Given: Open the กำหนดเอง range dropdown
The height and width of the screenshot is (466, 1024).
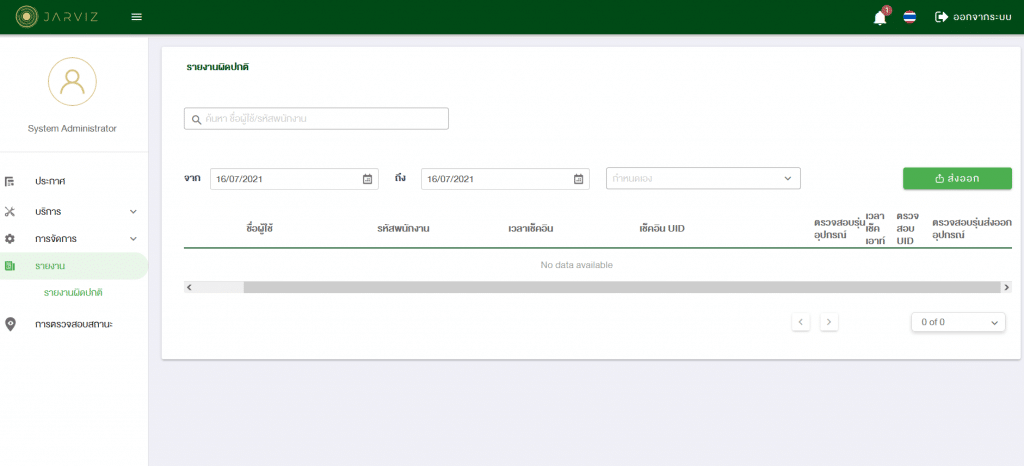Looking at the screenshot, I should point(703,179).
